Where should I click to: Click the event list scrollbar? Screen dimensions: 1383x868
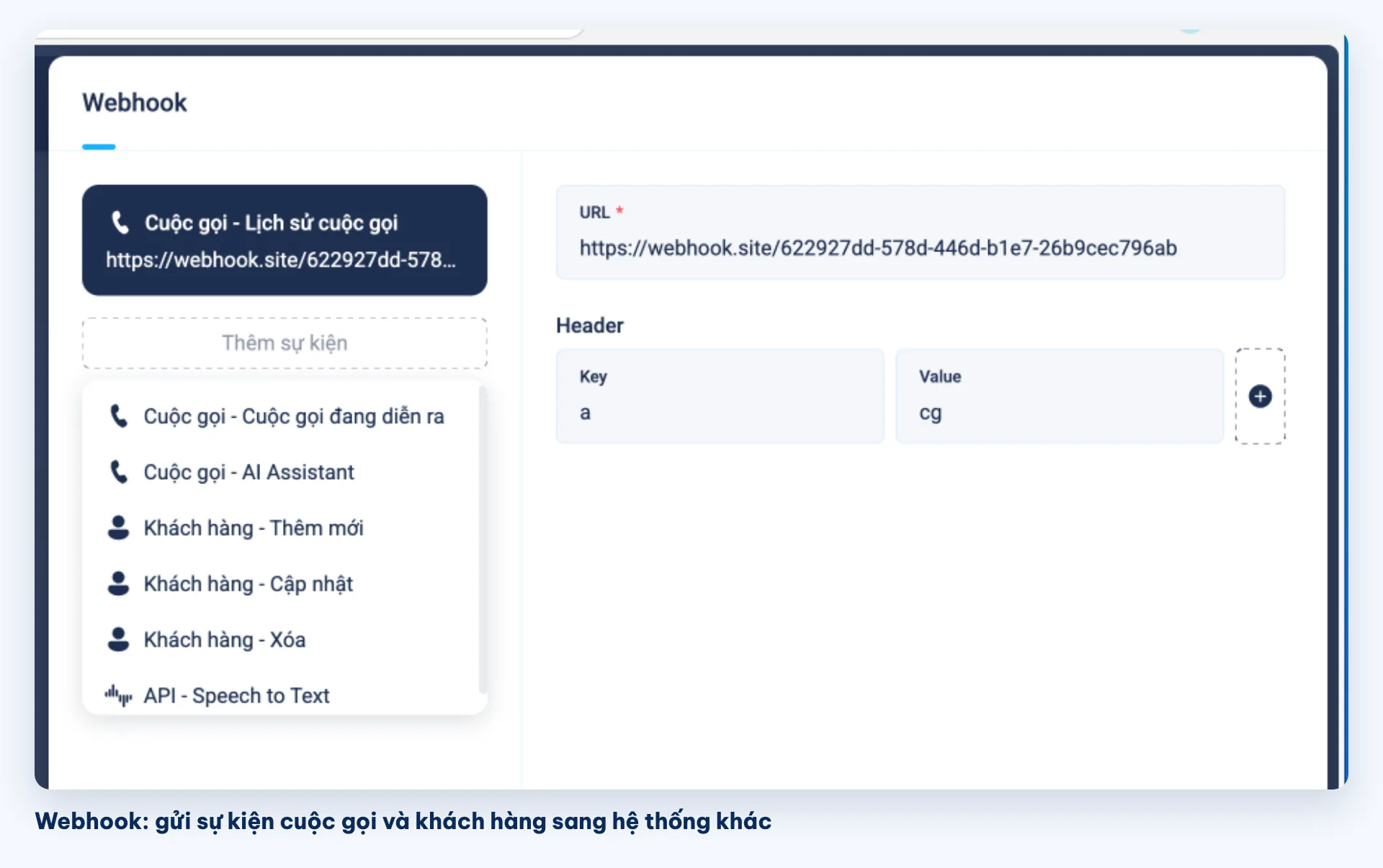[x=483, y=540]
